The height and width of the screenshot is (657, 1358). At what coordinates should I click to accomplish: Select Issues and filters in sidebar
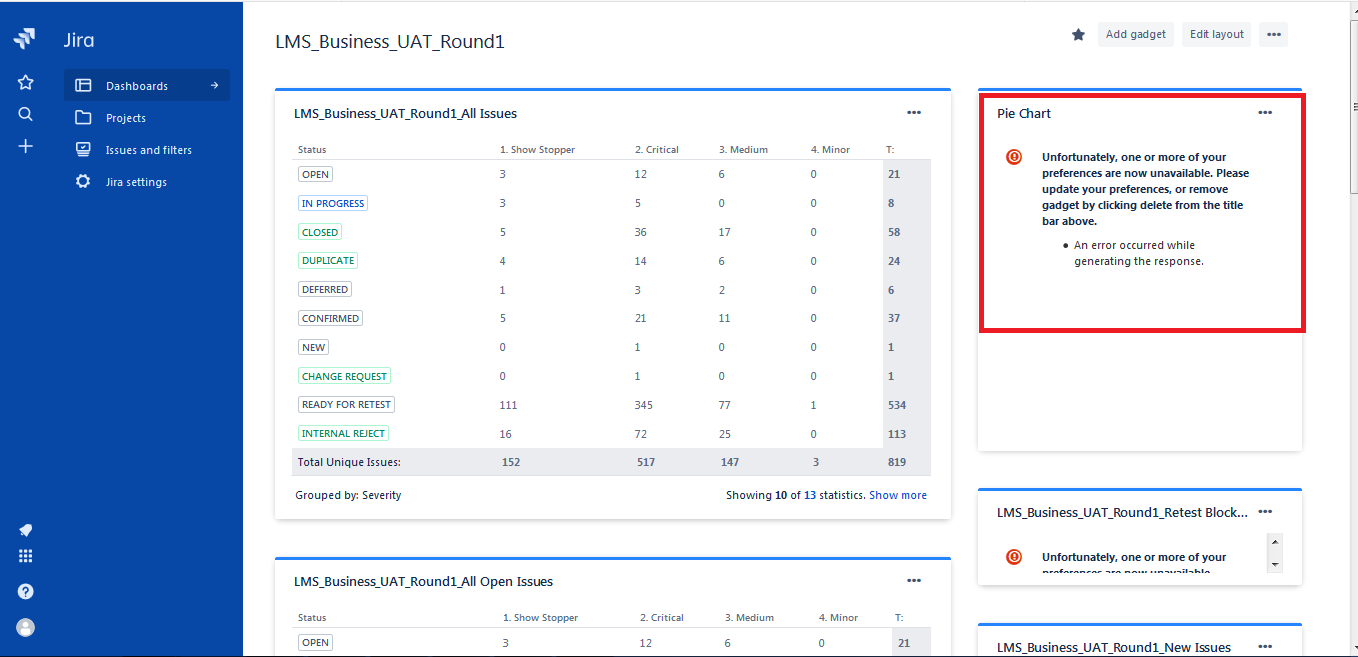point(147,150)
